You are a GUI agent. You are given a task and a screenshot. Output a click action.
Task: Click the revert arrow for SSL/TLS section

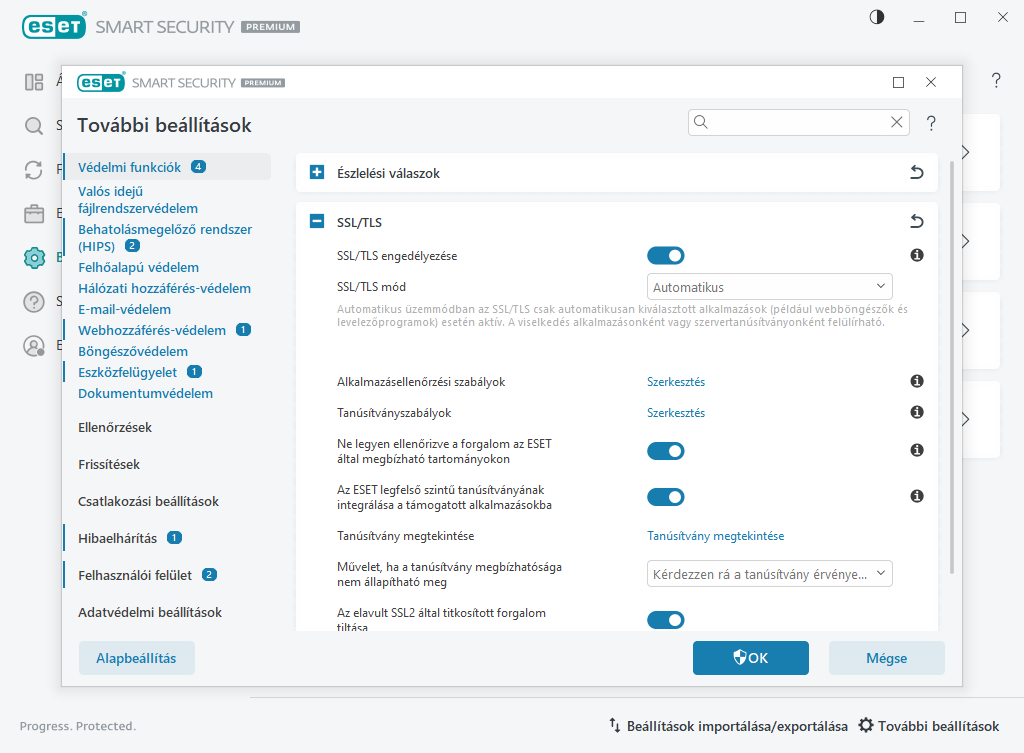916,221
